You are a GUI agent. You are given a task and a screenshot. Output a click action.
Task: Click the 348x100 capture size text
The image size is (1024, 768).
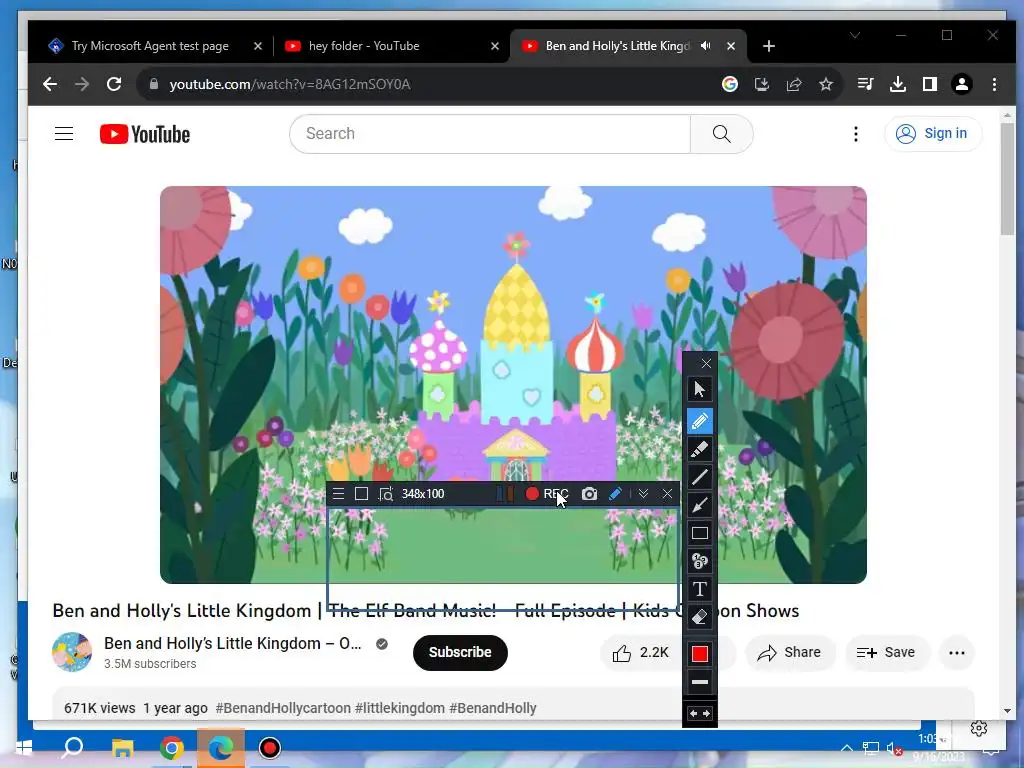(x=423, y=494)
